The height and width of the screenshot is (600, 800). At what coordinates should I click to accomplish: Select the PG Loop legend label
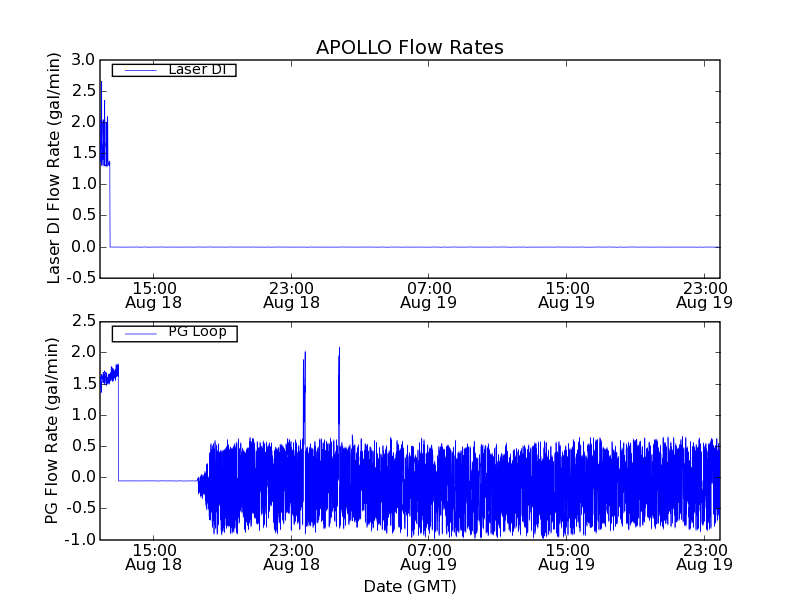click(x=197, y=332)
